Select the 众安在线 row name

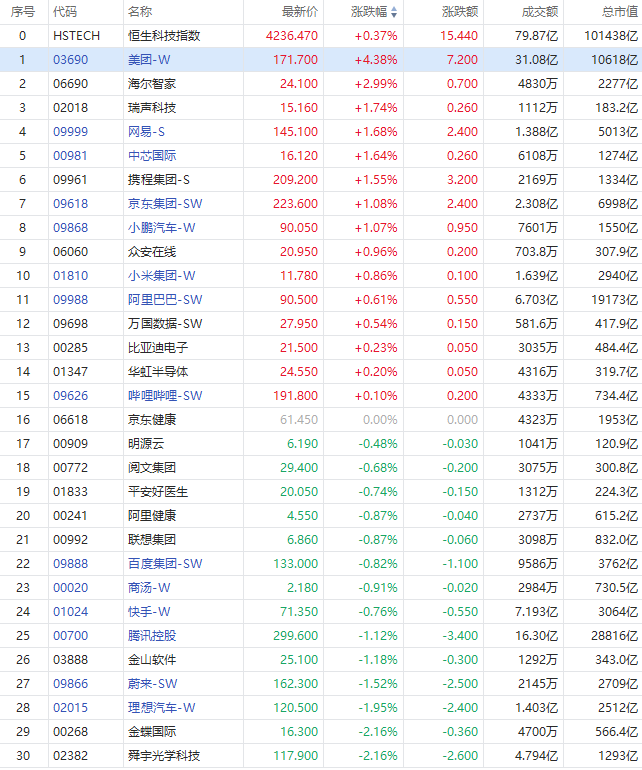[152, 252]
